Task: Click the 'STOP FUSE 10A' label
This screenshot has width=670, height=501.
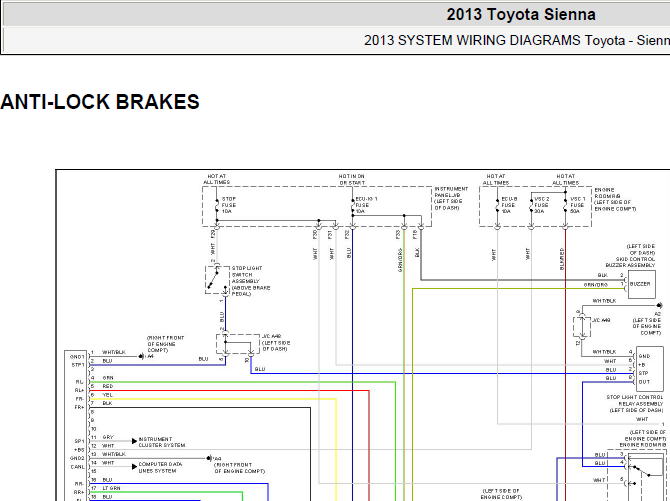Action: point(229,205)
